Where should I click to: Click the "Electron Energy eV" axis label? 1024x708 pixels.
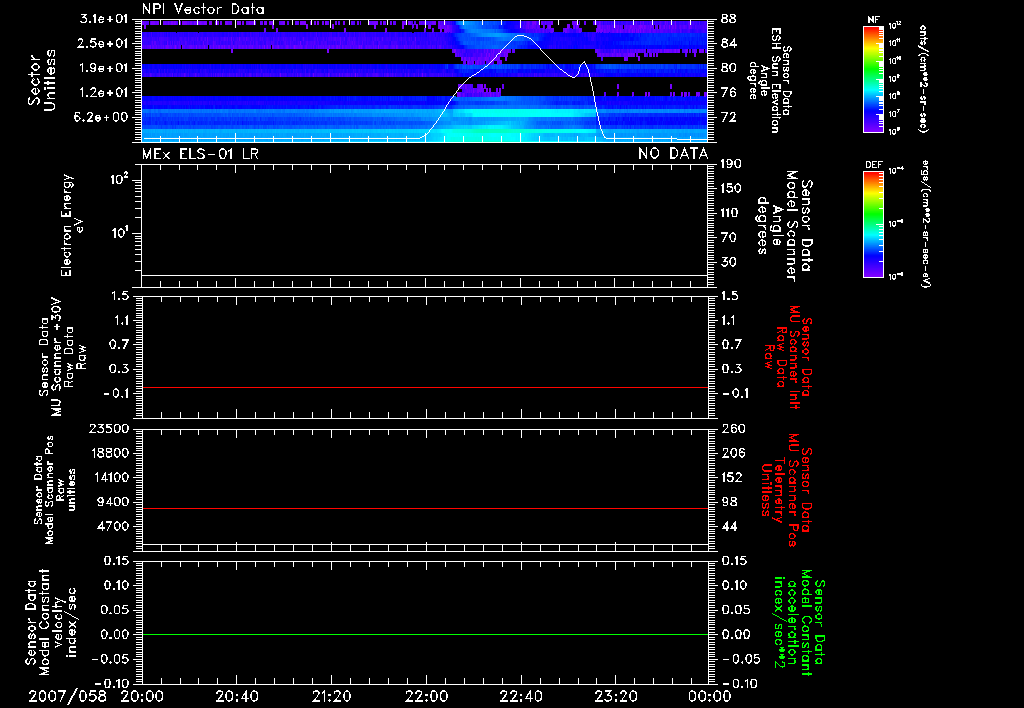[x=72, y=225]
